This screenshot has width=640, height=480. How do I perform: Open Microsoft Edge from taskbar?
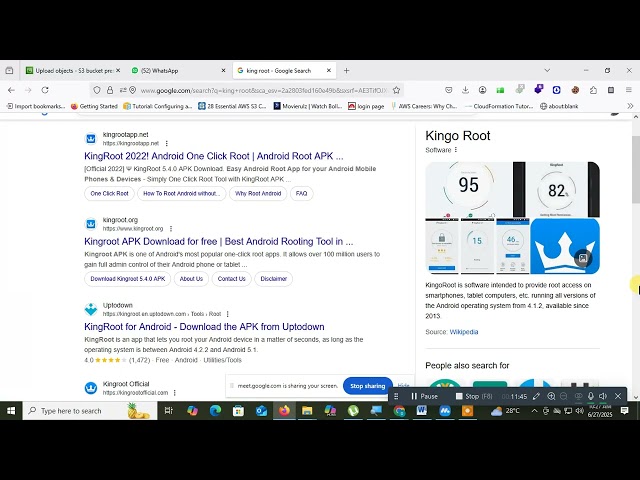click(215, 411)
